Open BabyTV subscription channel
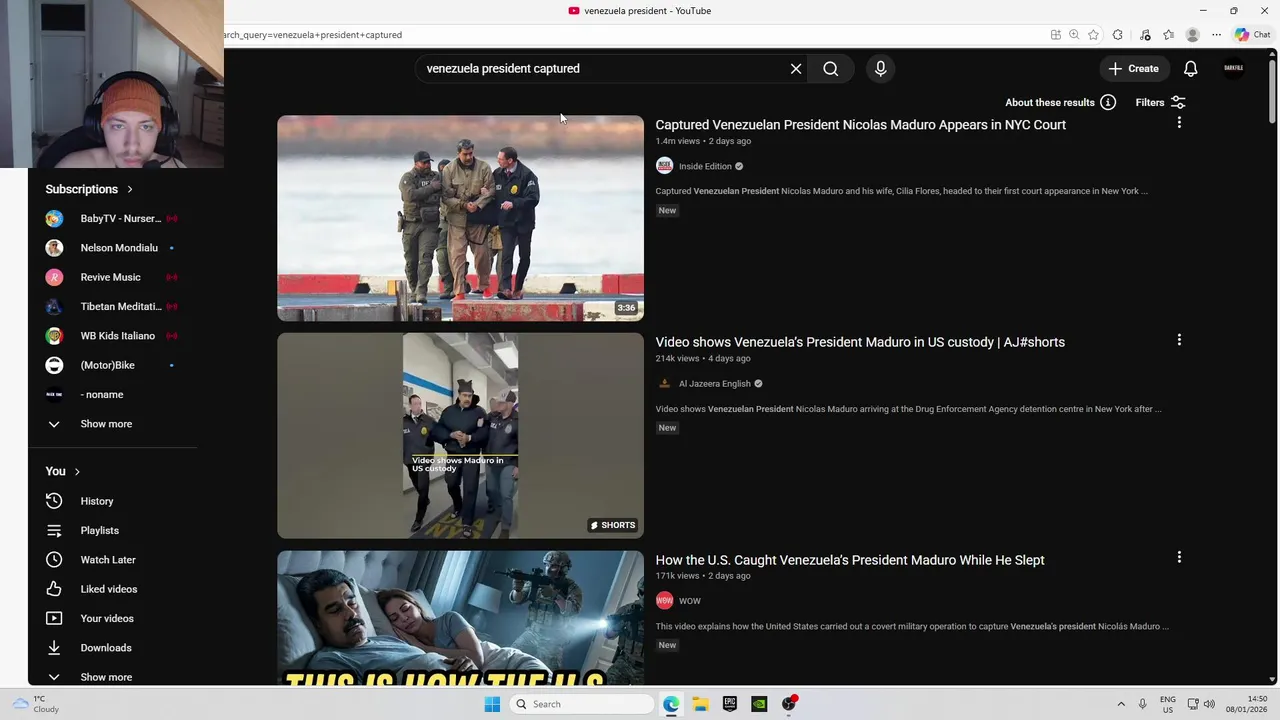 click(112, 218)
